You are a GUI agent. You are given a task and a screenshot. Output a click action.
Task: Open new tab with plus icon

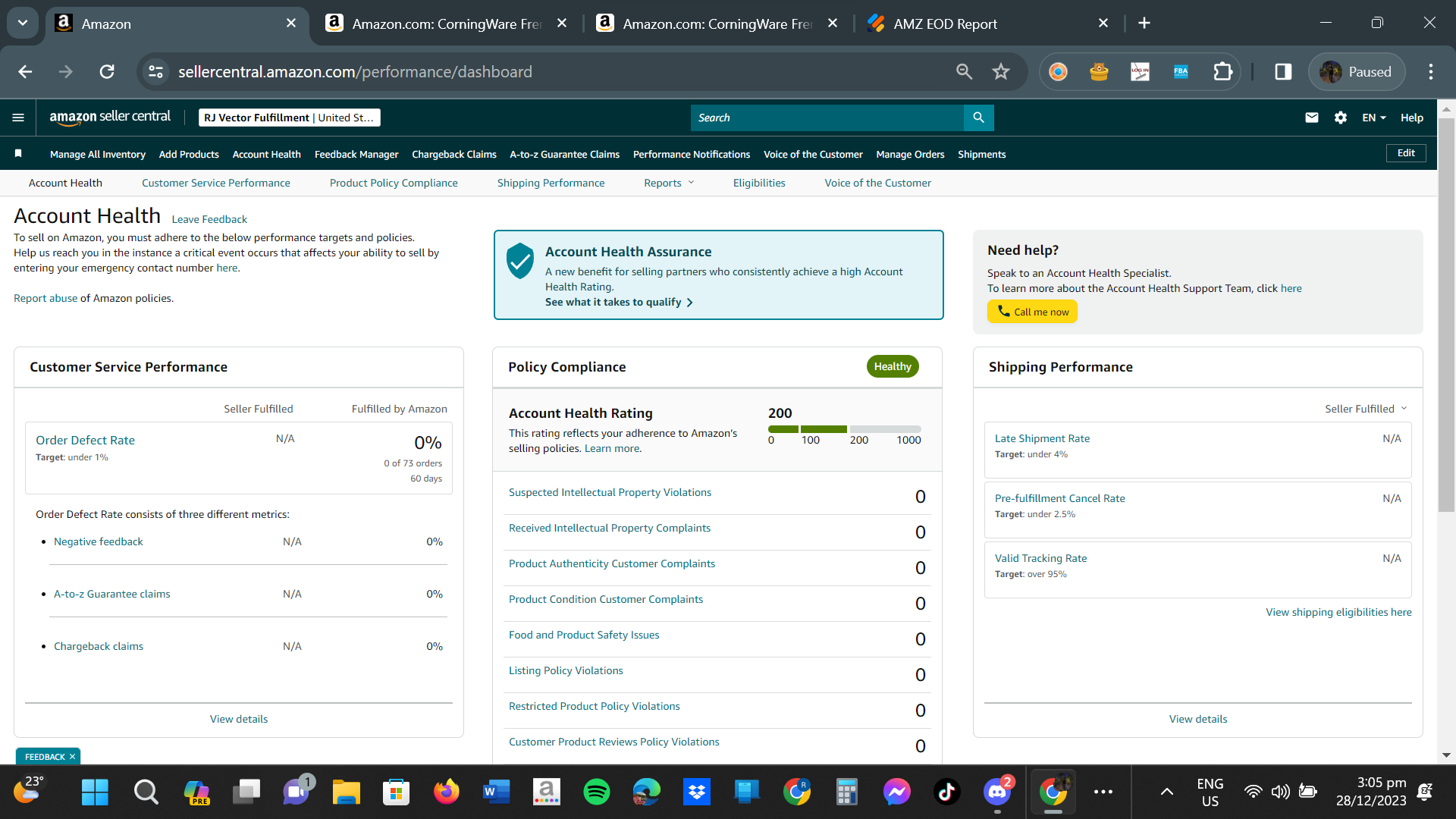pos(1144,24)
